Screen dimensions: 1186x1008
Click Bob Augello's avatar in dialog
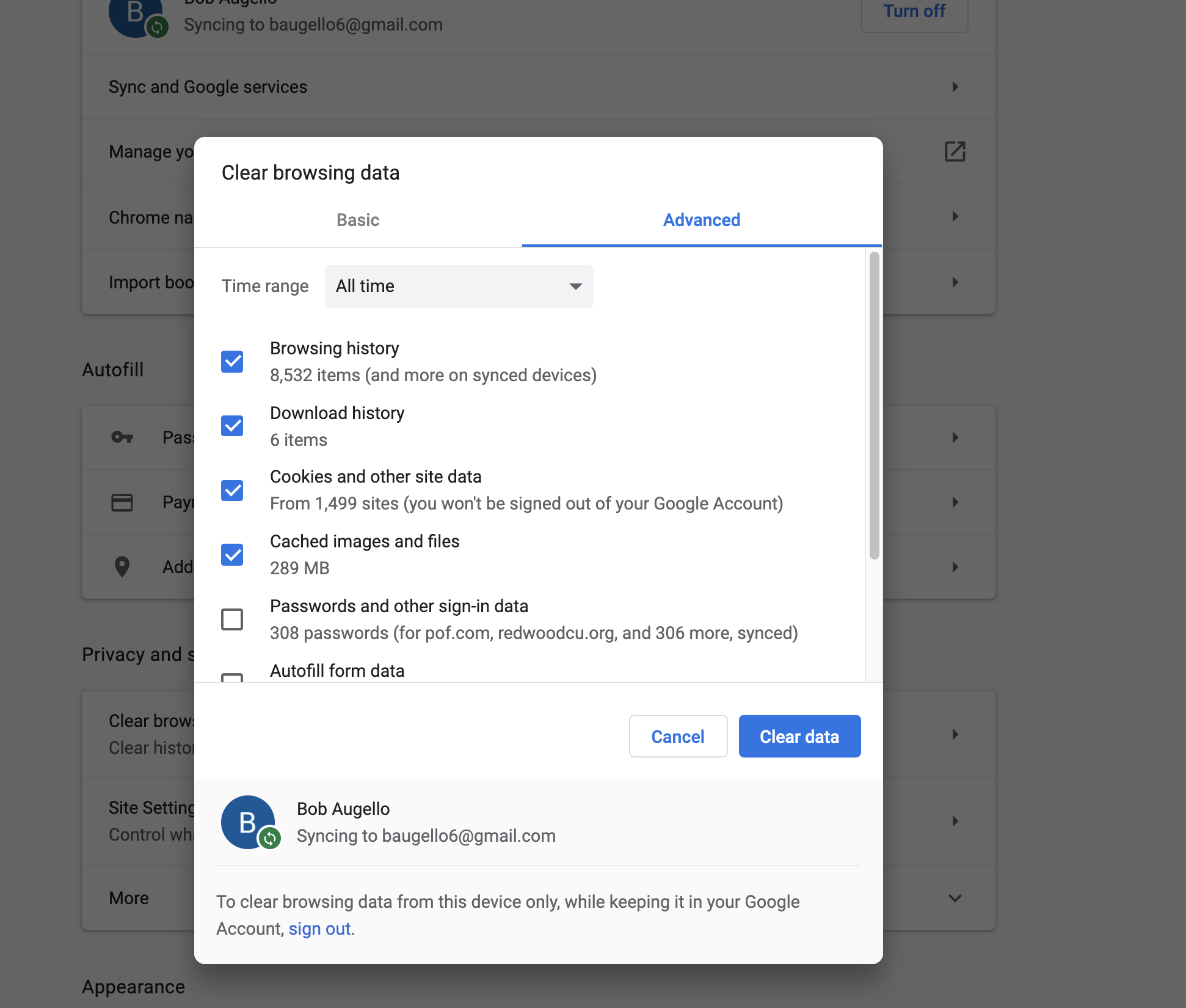(x=248, y=822)
